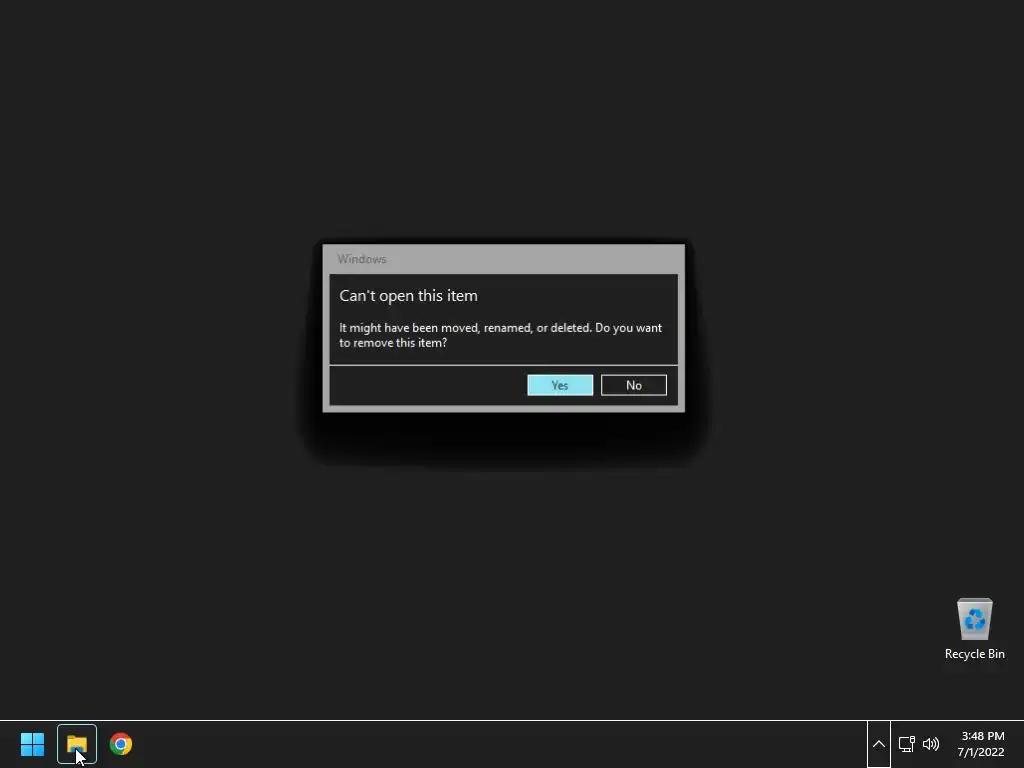The width and height of the screenshot is (1024, 768).
Task: Open the volume speaker icon
Action: 931,744
